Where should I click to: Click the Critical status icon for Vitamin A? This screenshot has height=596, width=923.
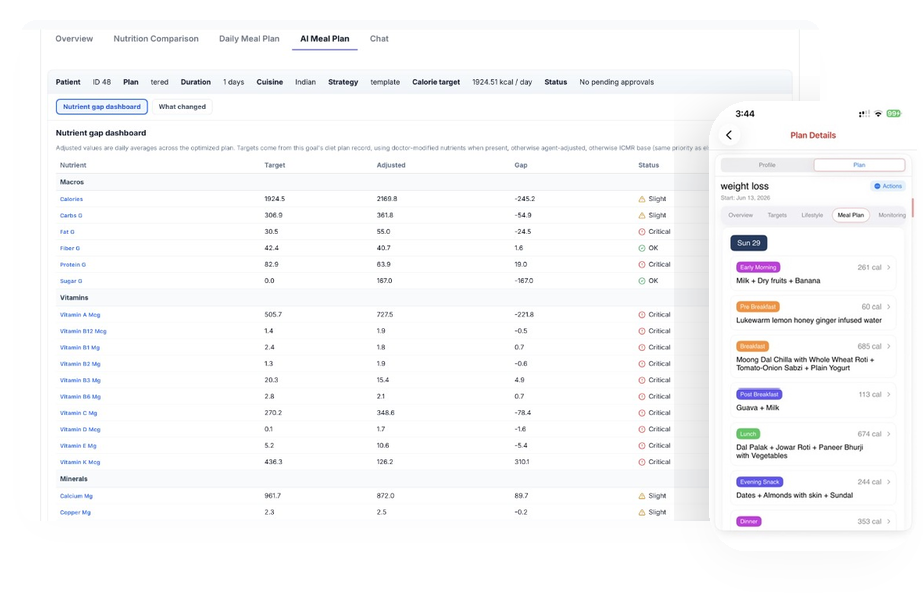coord(642,315)
